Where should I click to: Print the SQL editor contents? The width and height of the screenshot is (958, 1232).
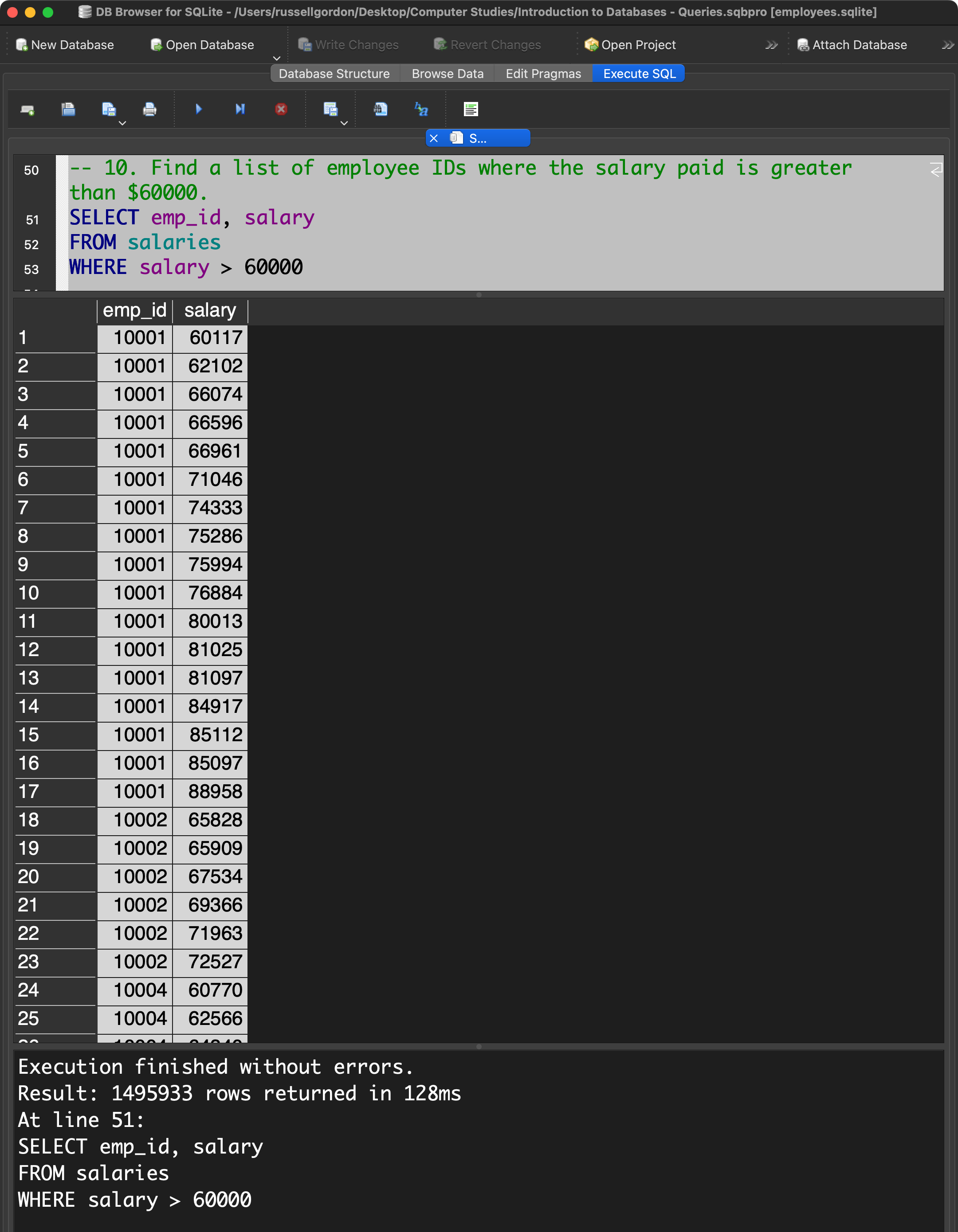149,110
